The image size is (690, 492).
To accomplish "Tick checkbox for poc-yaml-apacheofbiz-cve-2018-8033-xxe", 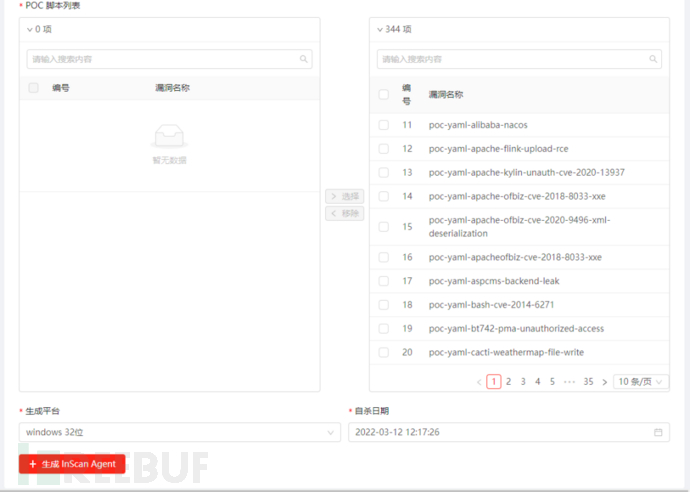I will pyautogui.click(x=384, y=257).
